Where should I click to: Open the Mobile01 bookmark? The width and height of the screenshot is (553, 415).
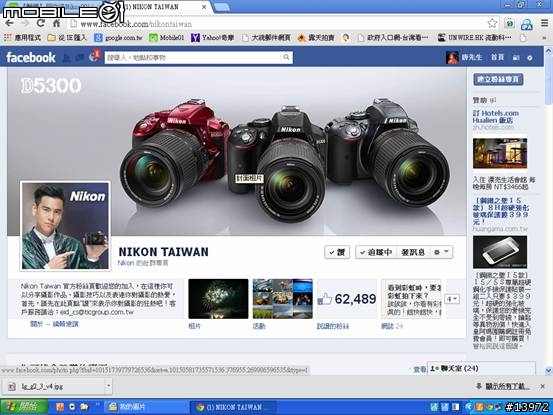167,37
